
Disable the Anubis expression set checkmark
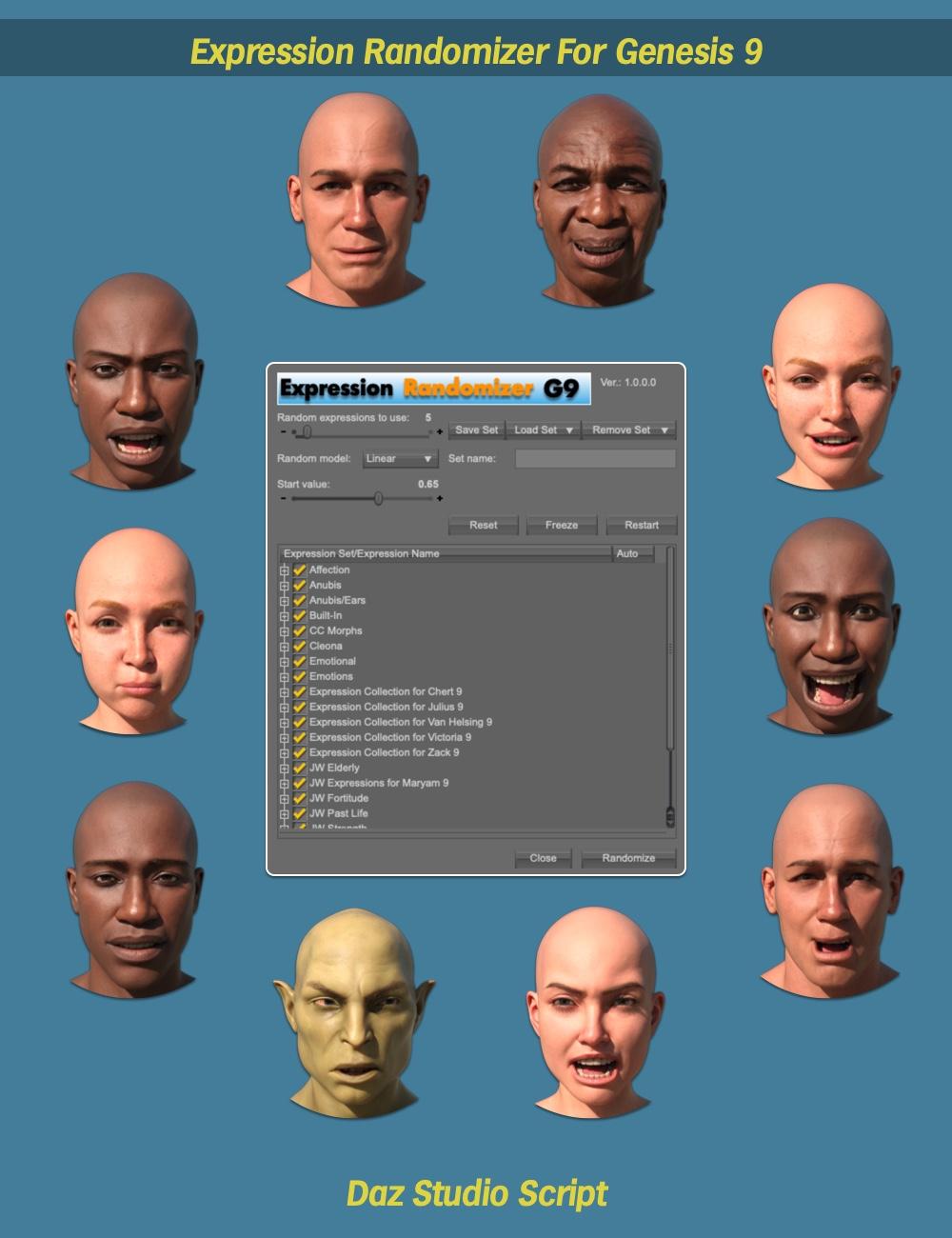(x=298, y=585)
